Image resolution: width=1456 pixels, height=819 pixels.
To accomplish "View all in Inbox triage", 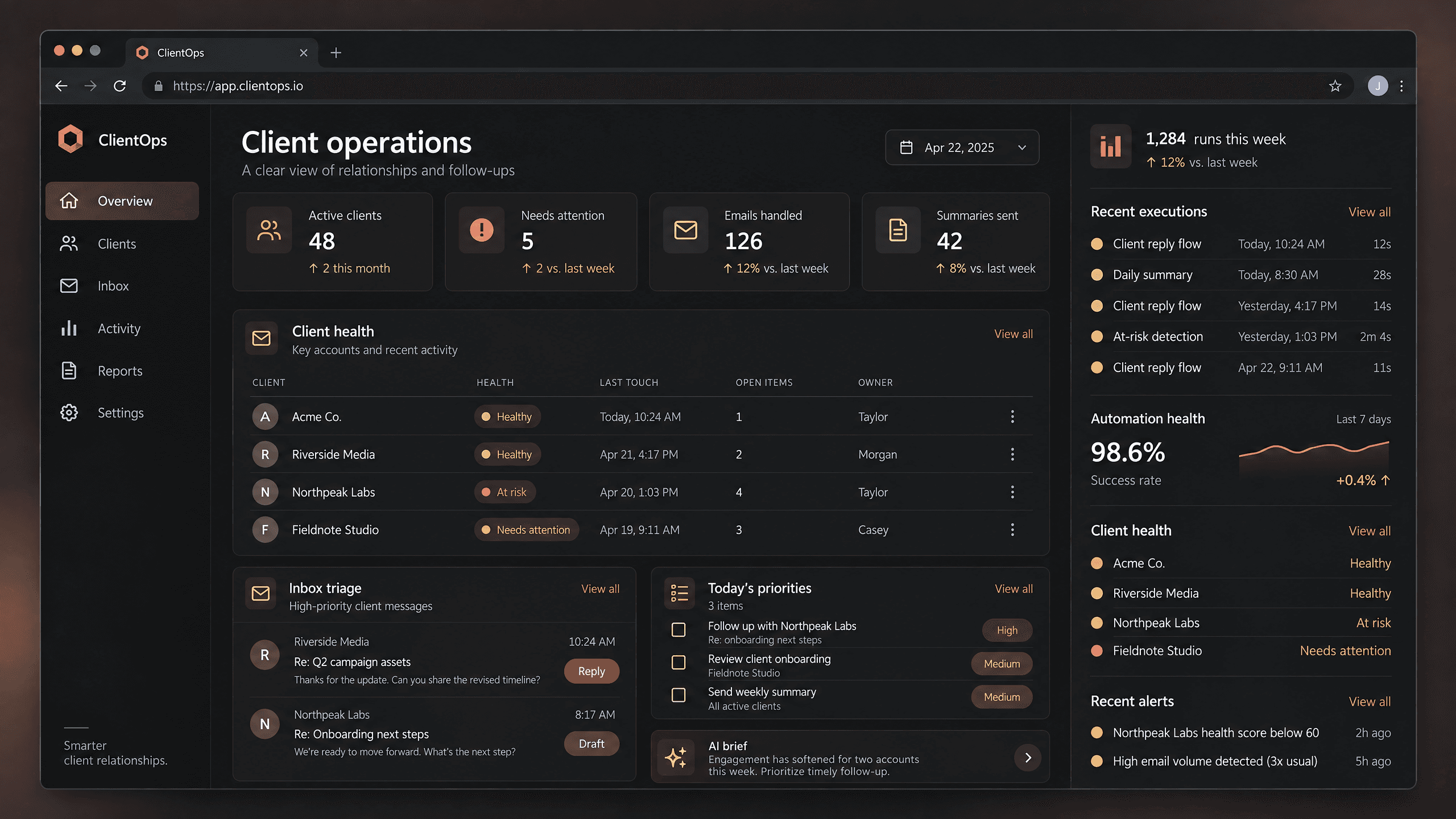I will (600, 589).
